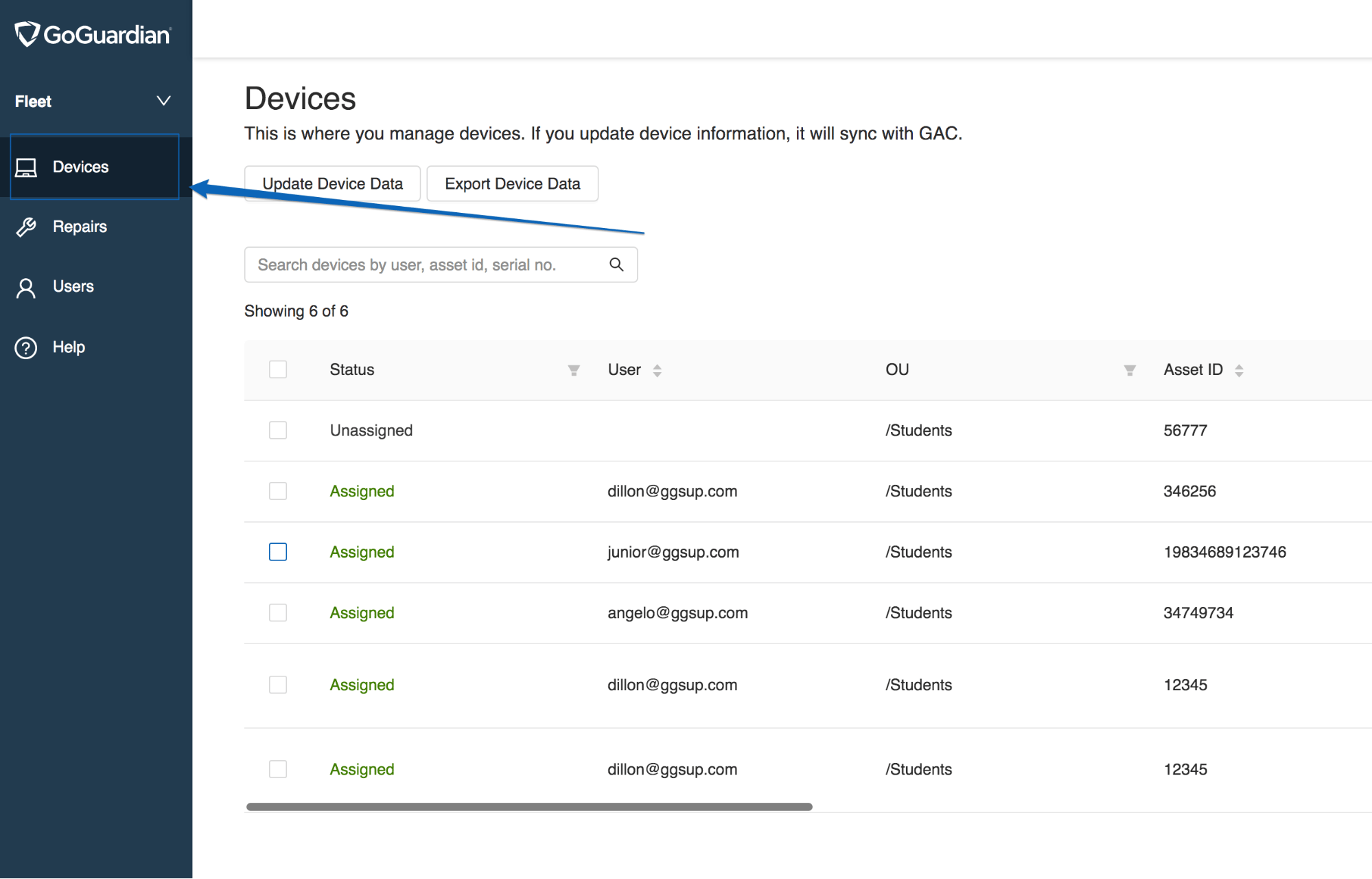1372x879 pixels.
Task: Sort by the User column arrows
Action: (x=657, y=370)
